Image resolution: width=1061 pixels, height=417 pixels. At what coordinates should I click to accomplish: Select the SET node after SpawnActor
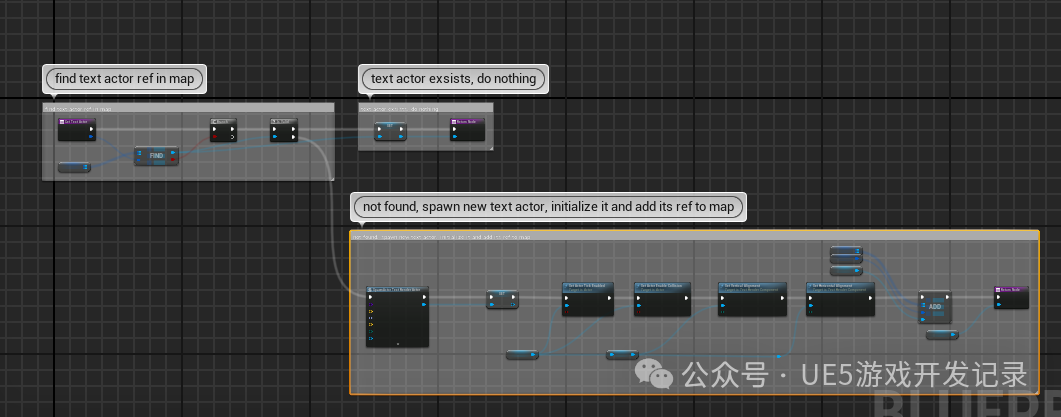(x=502, y=299)
